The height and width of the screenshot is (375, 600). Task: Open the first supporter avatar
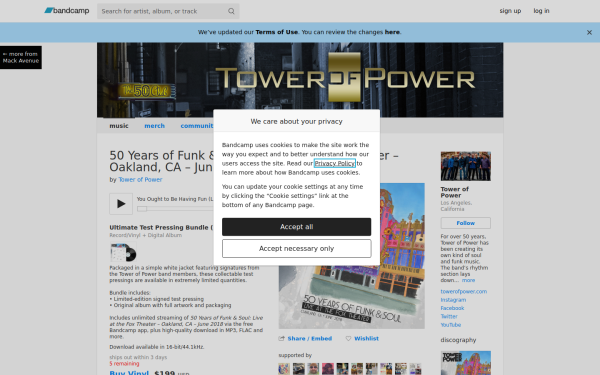[x=284, y=369]
